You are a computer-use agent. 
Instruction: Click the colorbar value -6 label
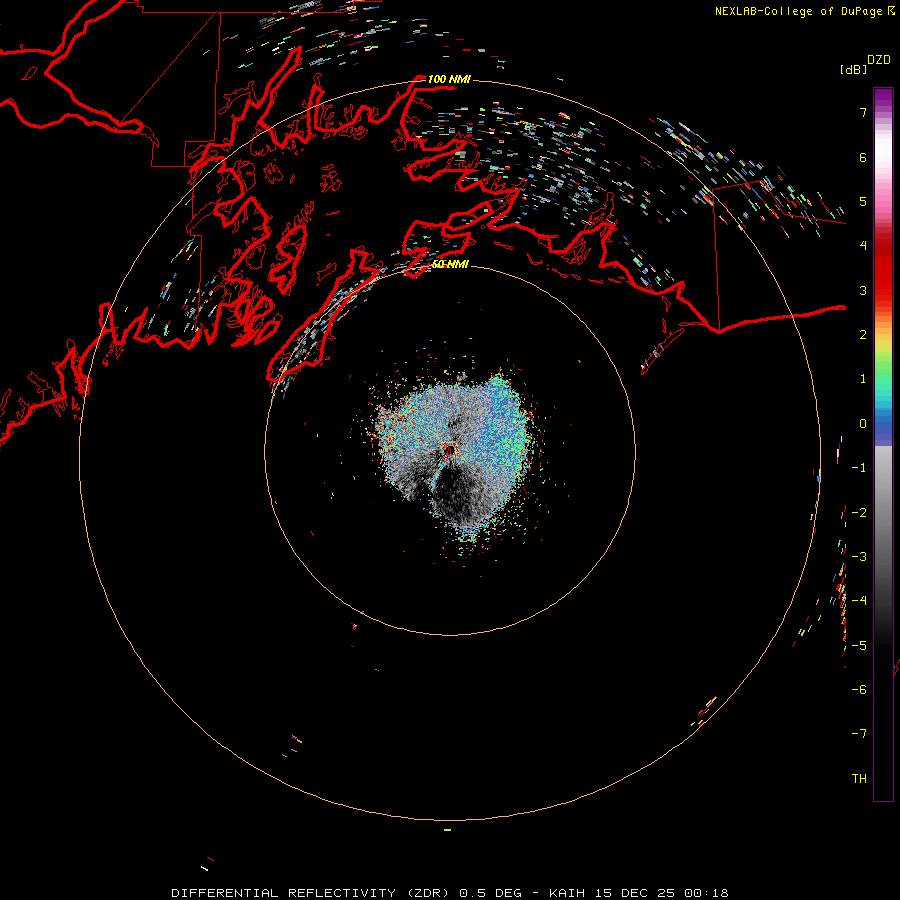point(859,690)
